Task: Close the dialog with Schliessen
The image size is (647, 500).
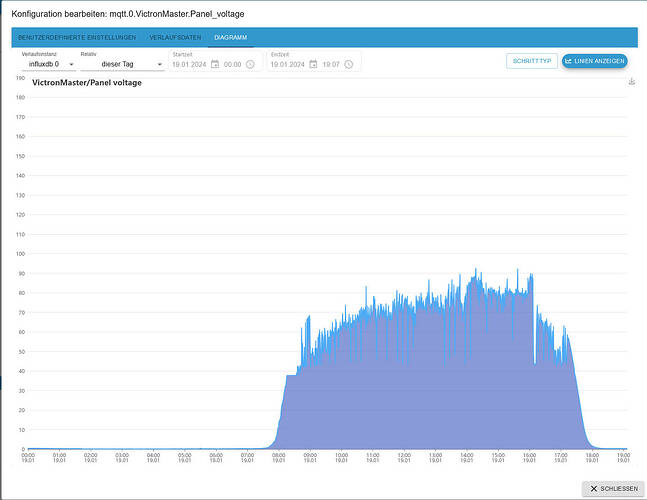Action: 614,488
